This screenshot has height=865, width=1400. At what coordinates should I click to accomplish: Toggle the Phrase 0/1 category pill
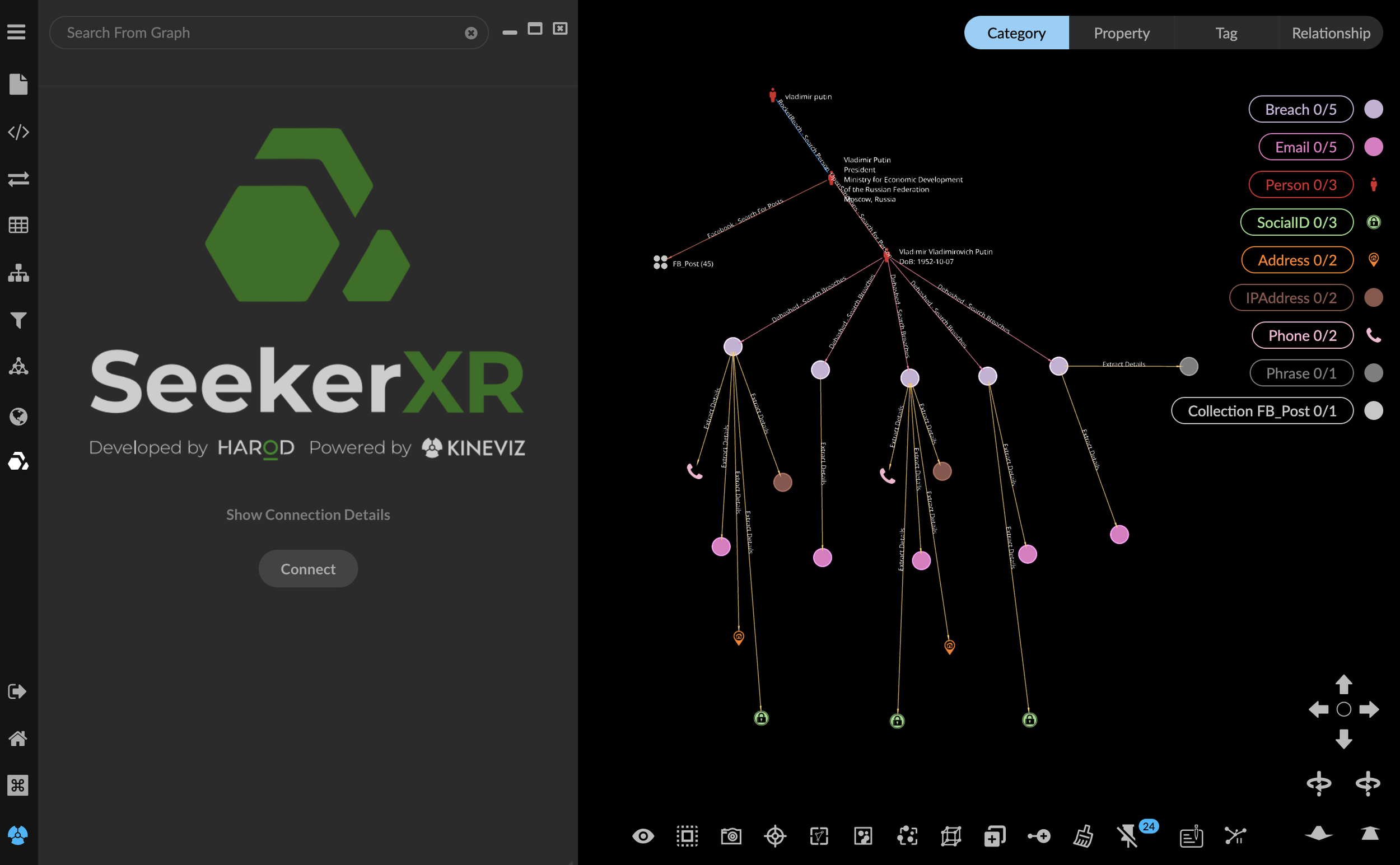pyautogui.click(x=1301, y=373)
